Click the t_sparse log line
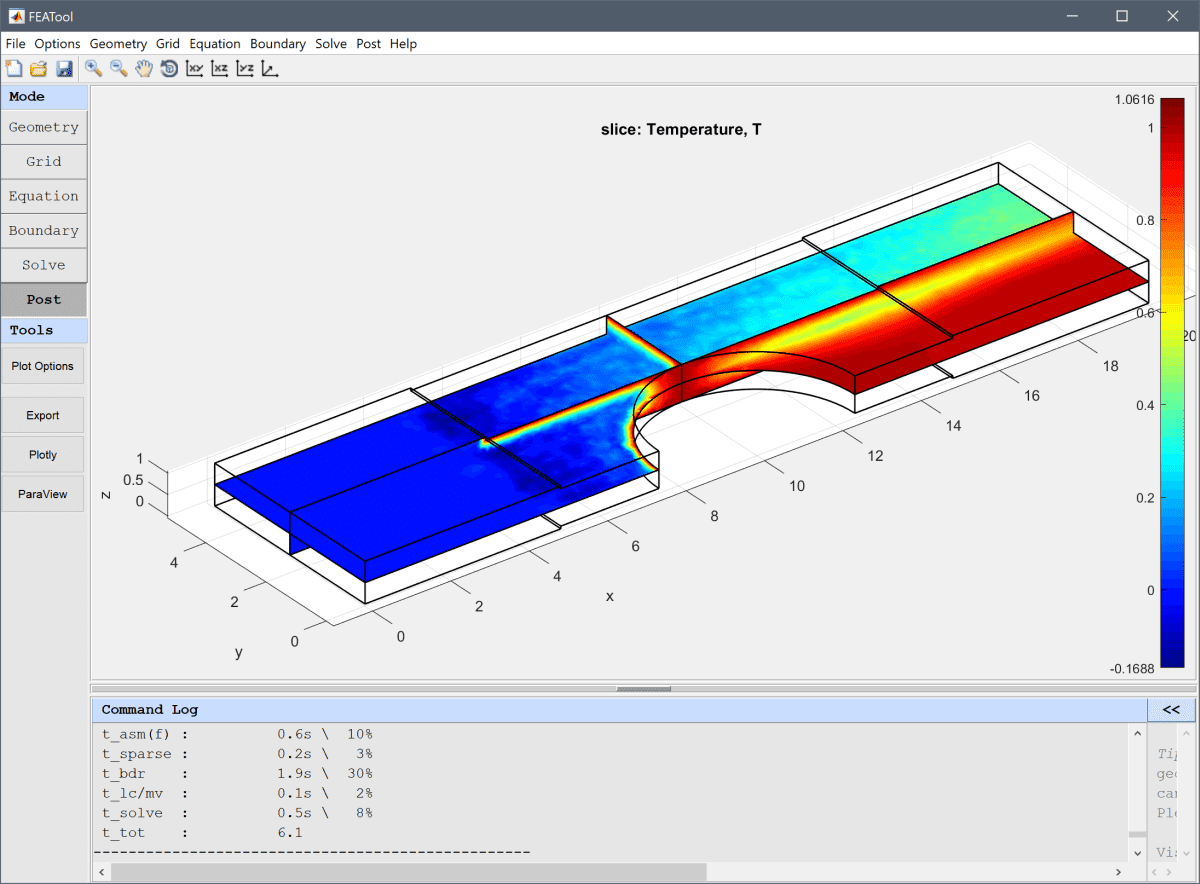 tap(237, 754)
